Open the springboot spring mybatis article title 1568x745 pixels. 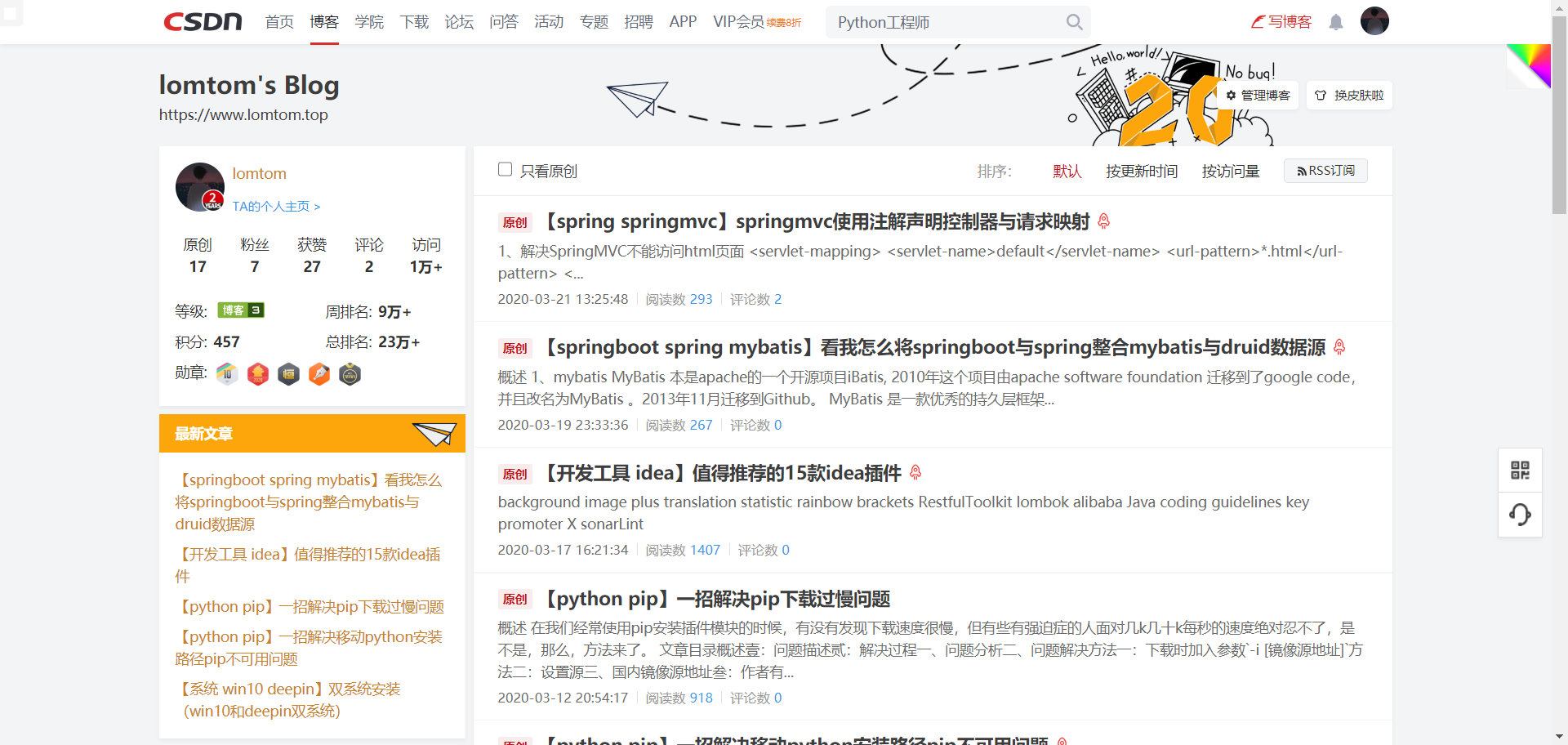point(933,347)
